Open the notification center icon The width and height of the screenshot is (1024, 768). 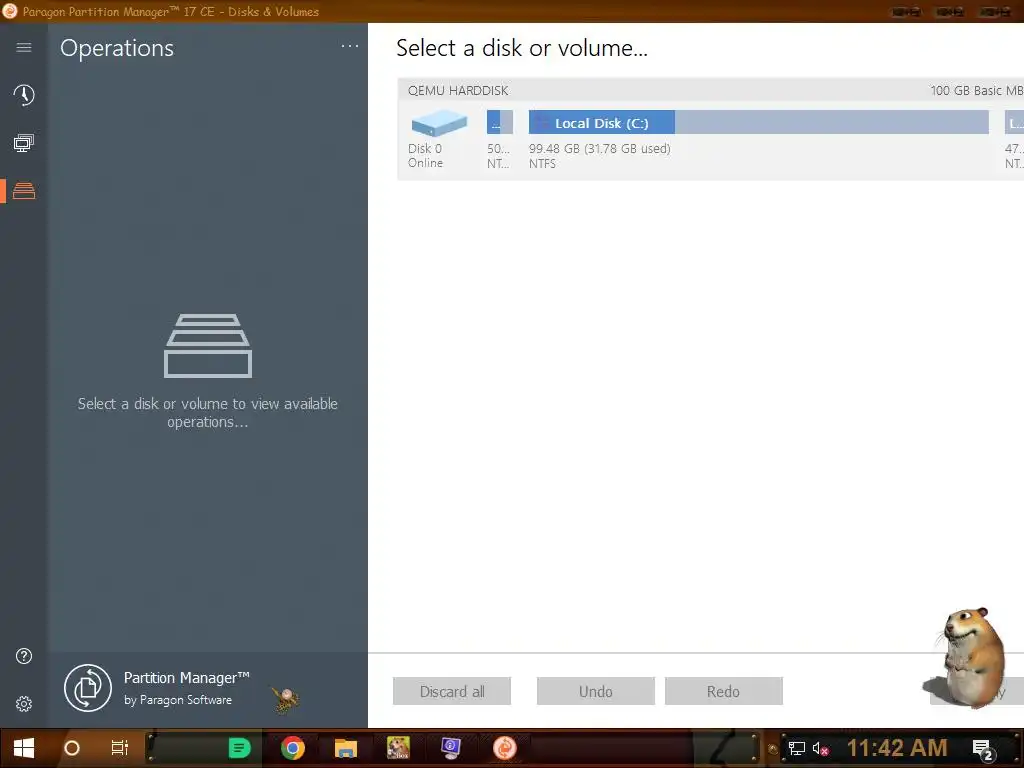[x=983, y=749]
